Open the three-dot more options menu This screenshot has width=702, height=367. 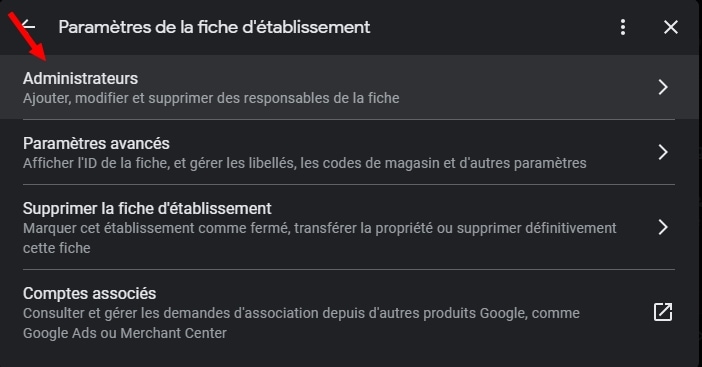(x=623, y=27)
